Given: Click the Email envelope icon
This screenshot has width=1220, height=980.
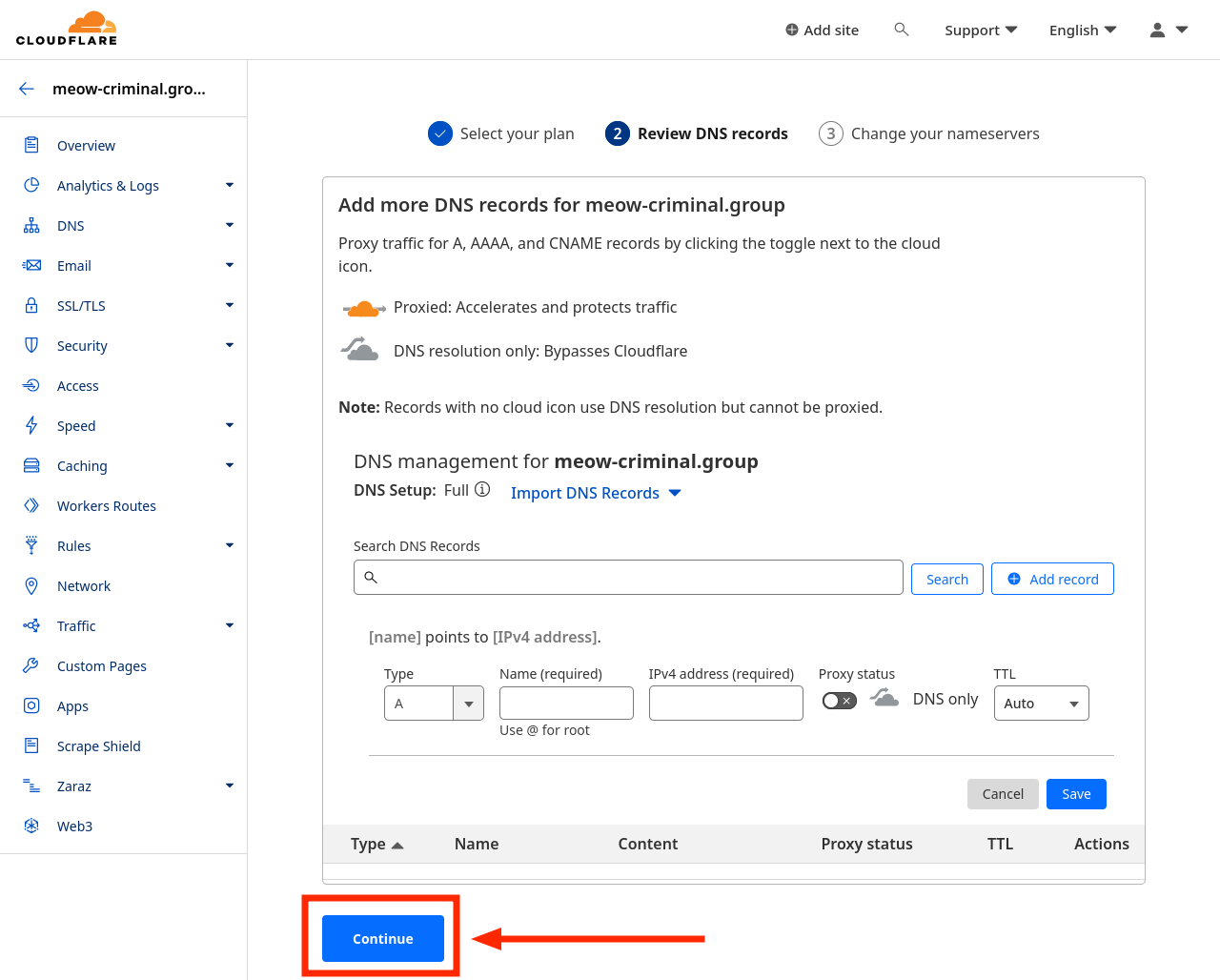Looking at the screenshot, I should [31, 265].
